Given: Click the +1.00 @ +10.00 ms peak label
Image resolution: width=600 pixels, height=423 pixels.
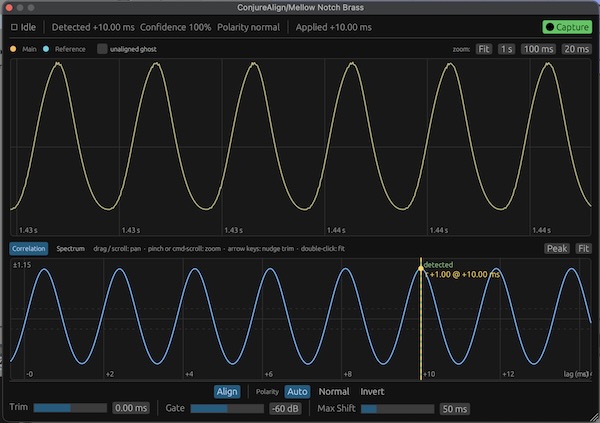Looking at the screenshot, I should [463, 274].
